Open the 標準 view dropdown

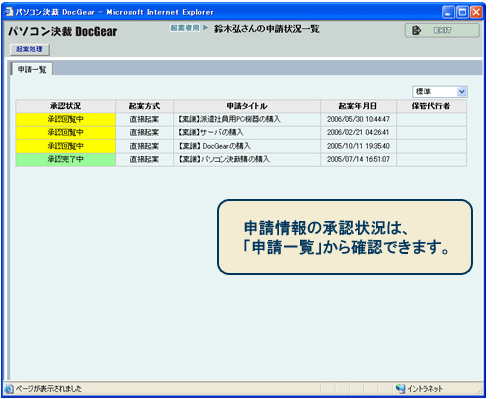(x=440, y=92)
